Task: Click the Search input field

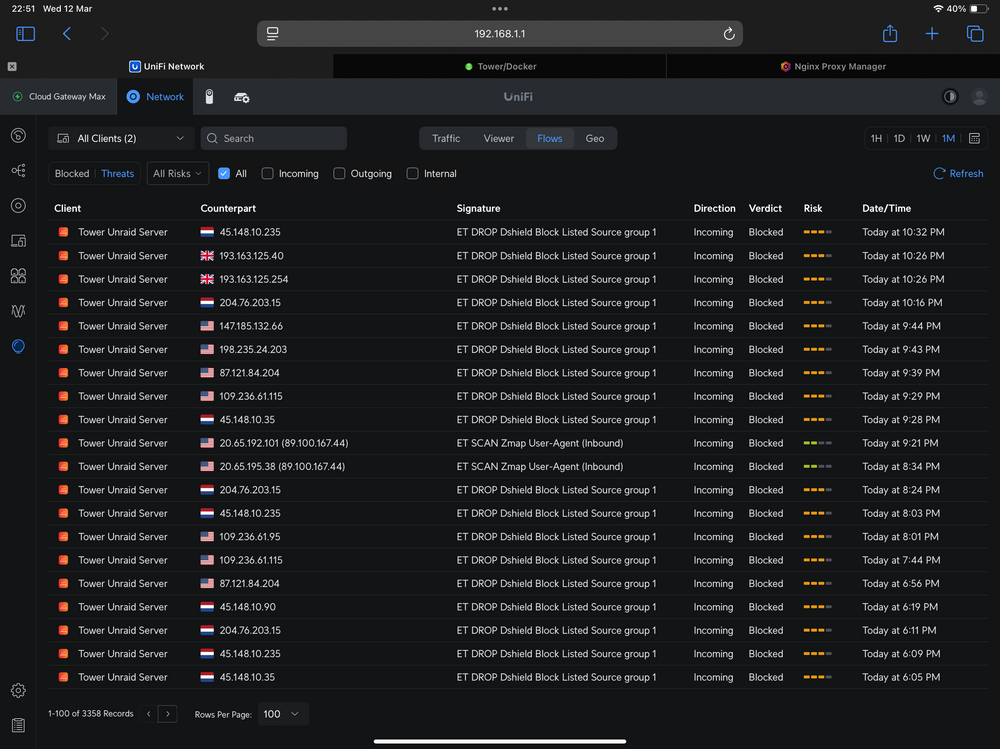Action: click(274, 138)
